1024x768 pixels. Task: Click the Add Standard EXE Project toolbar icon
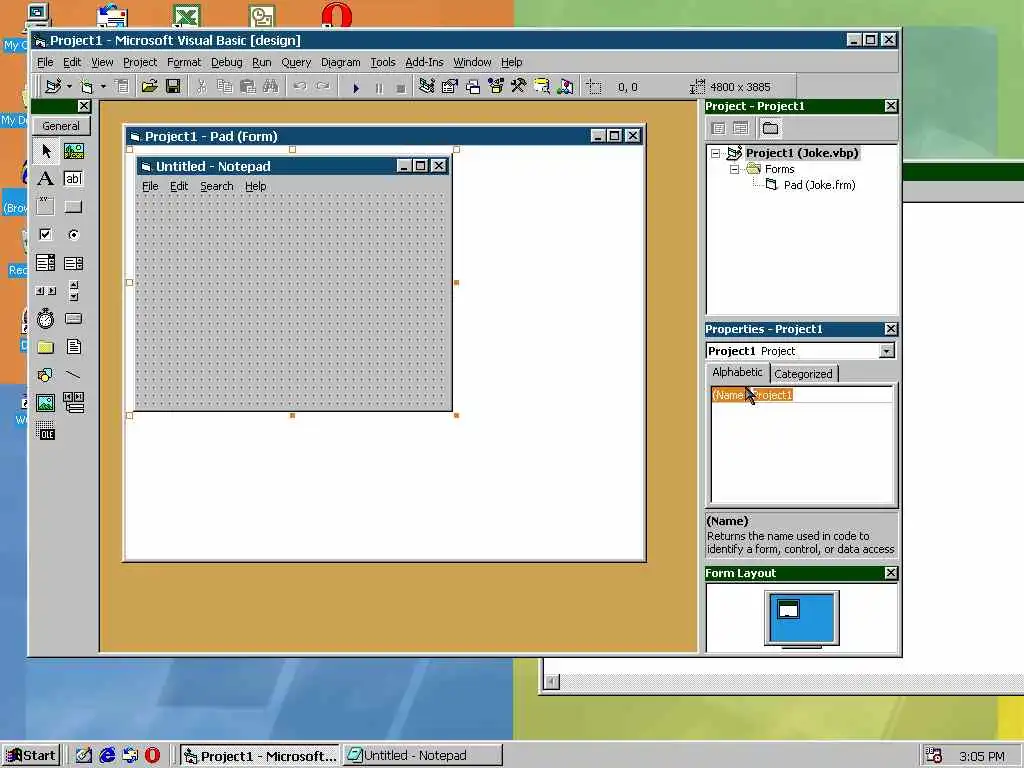click(54, 86)
